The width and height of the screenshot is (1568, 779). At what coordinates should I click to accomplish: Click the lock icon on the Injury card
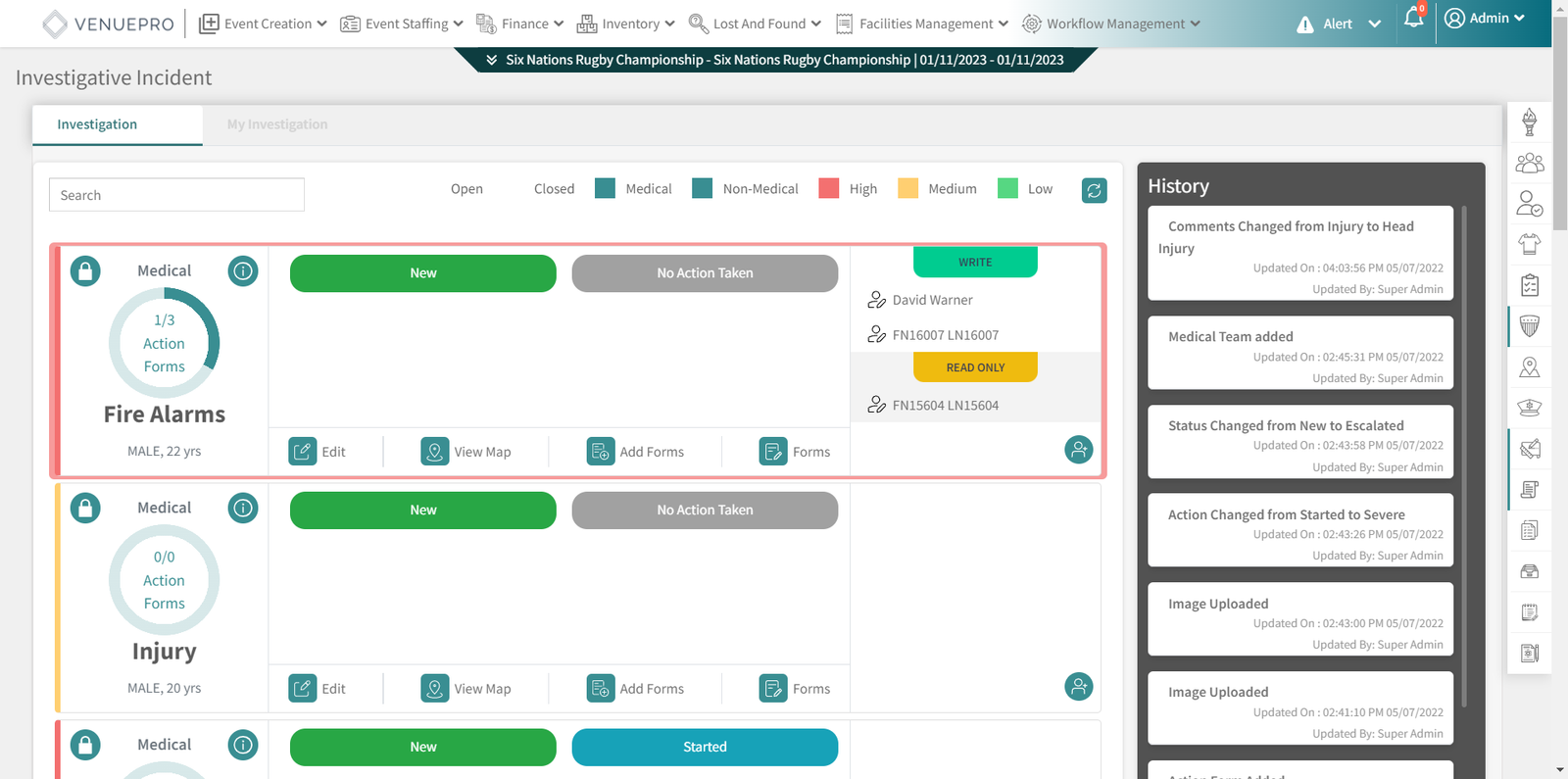coord(85,509)
